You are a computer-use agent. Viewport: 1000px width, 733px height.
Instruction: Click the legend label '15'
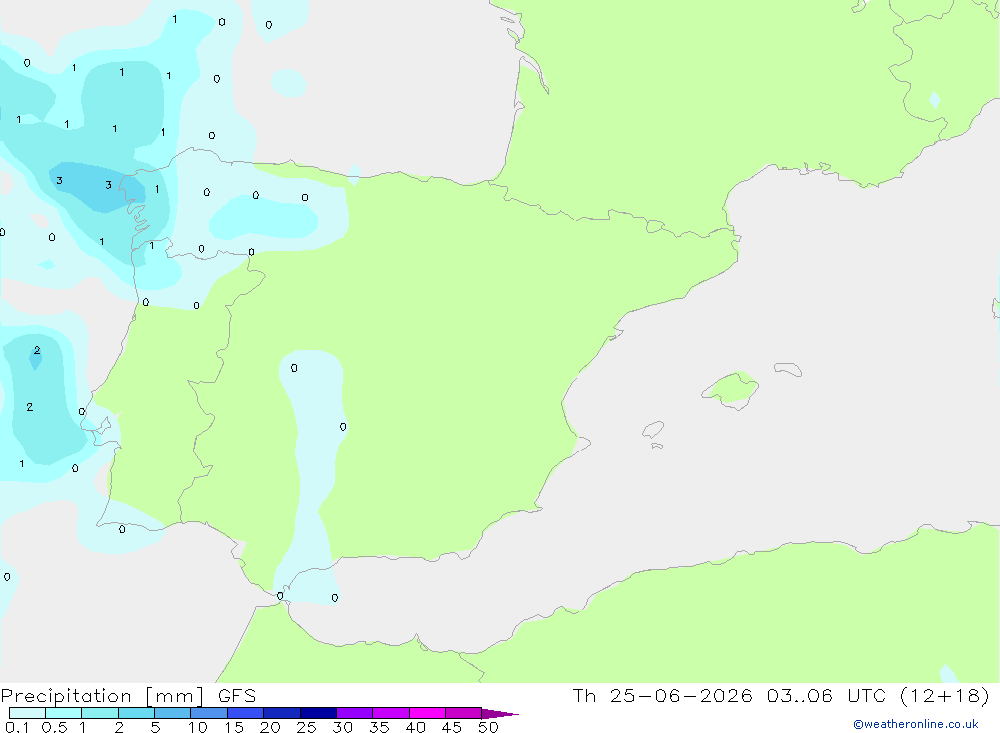point(234,727)
